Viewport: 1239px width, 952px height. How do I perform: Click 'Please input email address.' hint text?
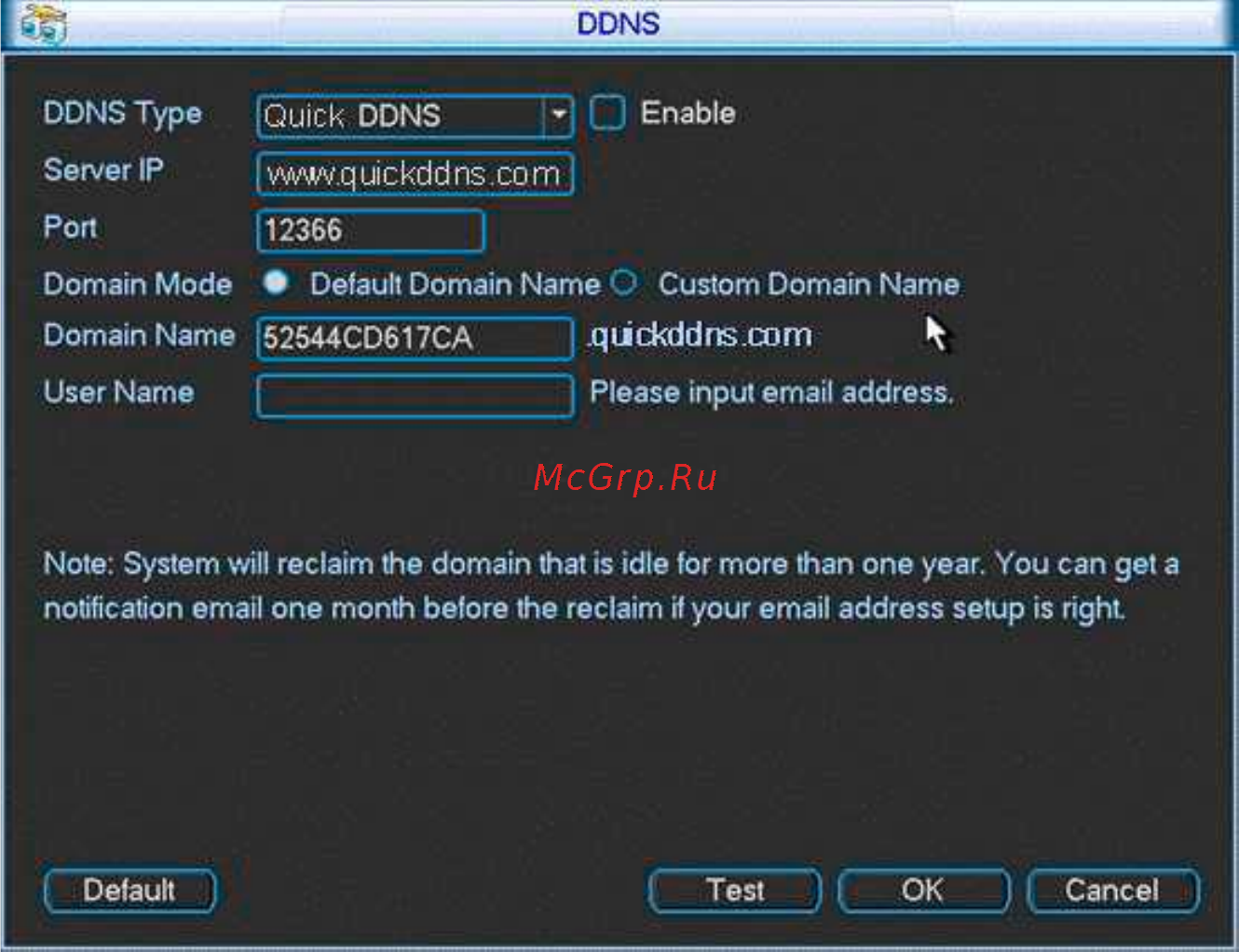pyautogui.click(x=772, y=392)
